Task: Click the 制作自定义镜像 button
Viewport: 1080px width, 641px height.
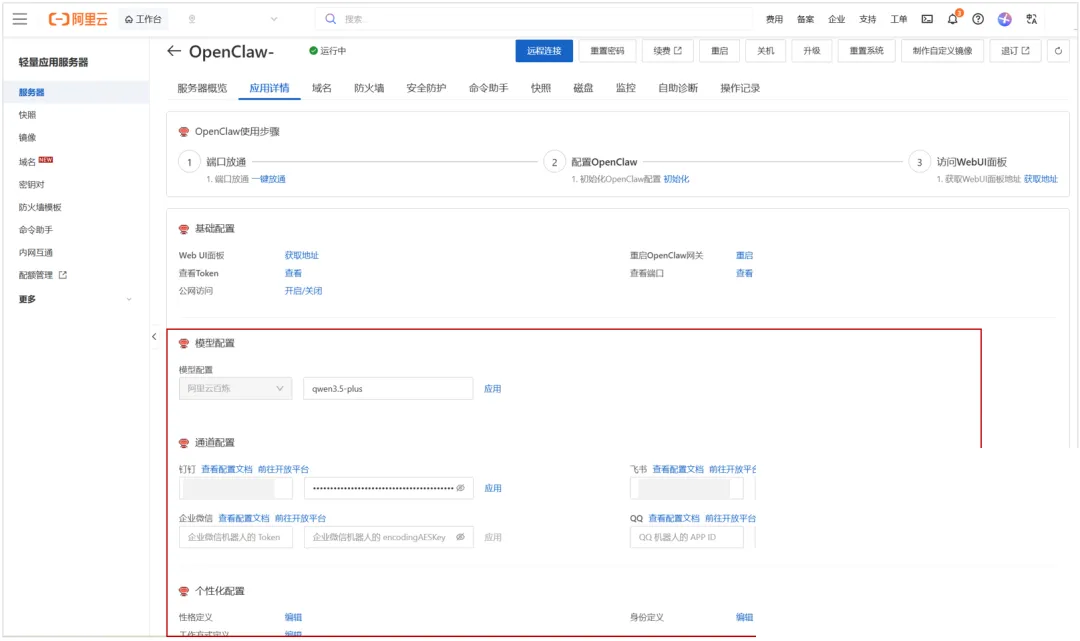Action: point(942,51)
